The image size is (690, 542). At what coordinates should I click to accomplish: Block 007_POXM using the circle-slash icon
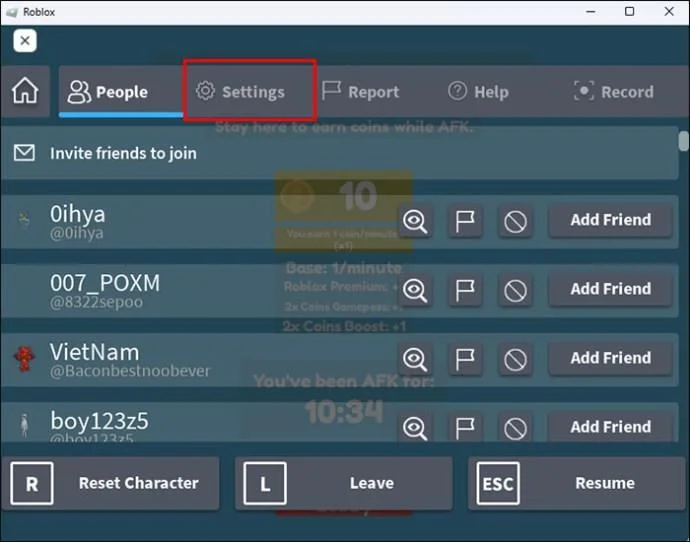tap(515, 290)
